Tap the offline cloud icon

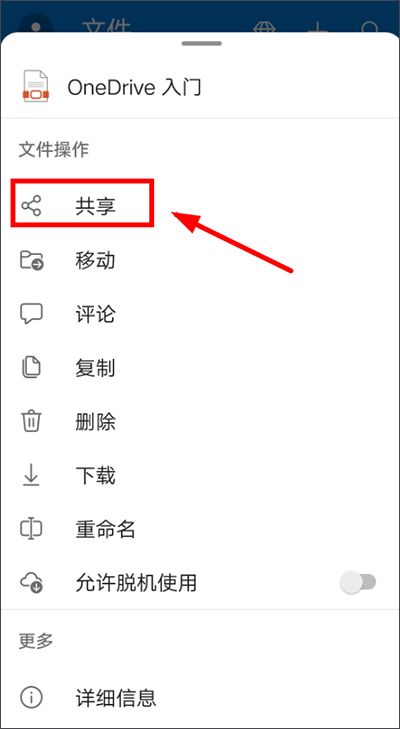pos(32,583)
